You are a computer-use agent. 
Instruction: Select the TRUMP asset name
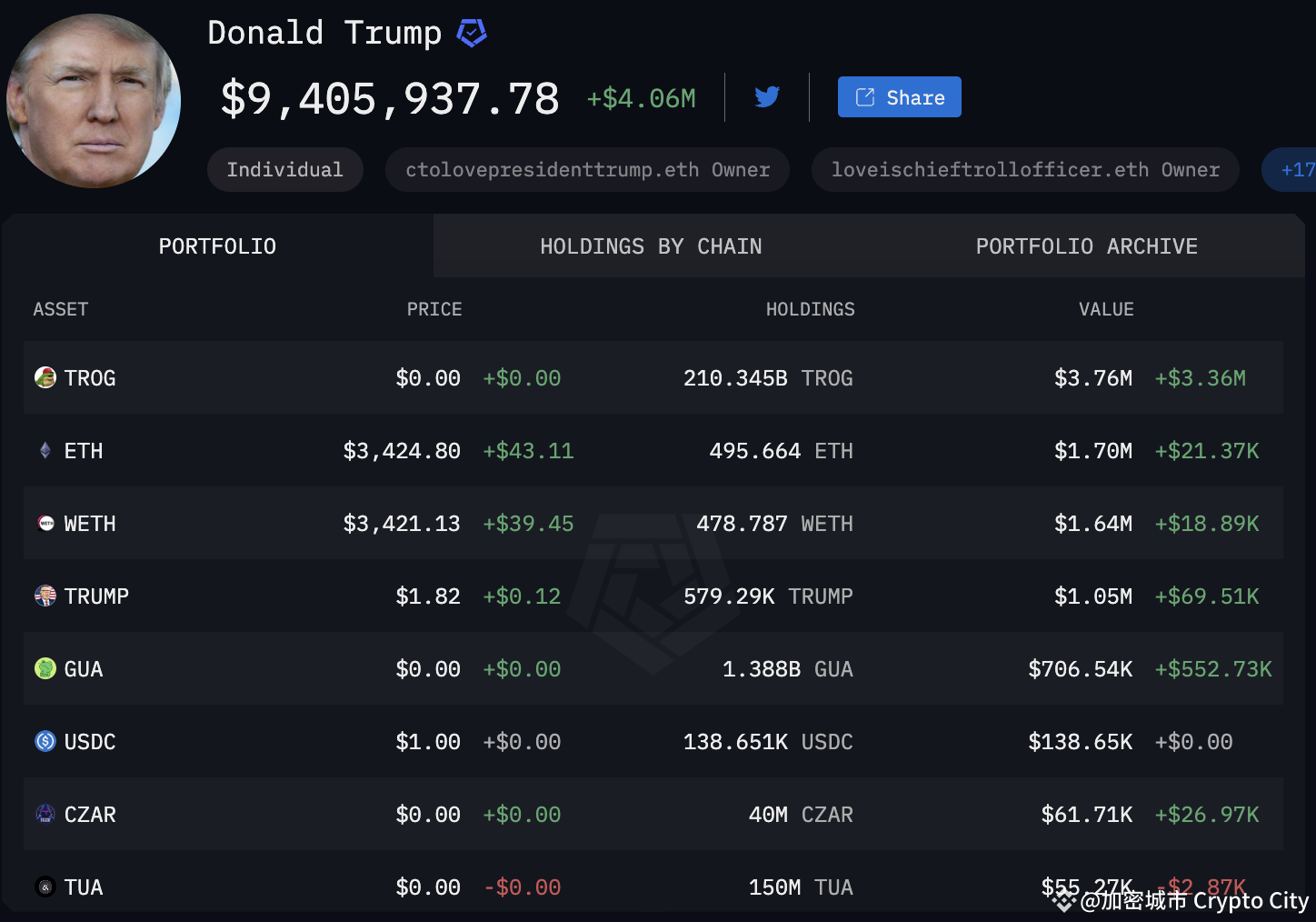click(96, 596)
